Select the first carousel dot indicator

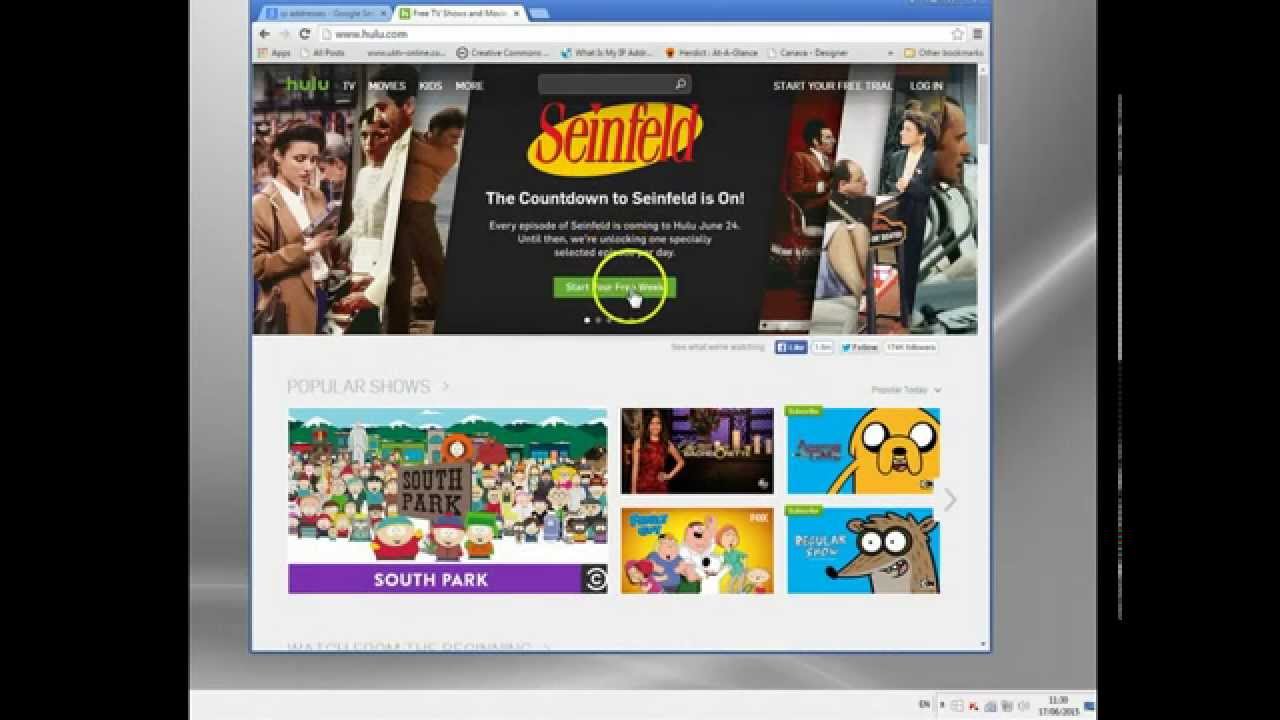(586, 320)
